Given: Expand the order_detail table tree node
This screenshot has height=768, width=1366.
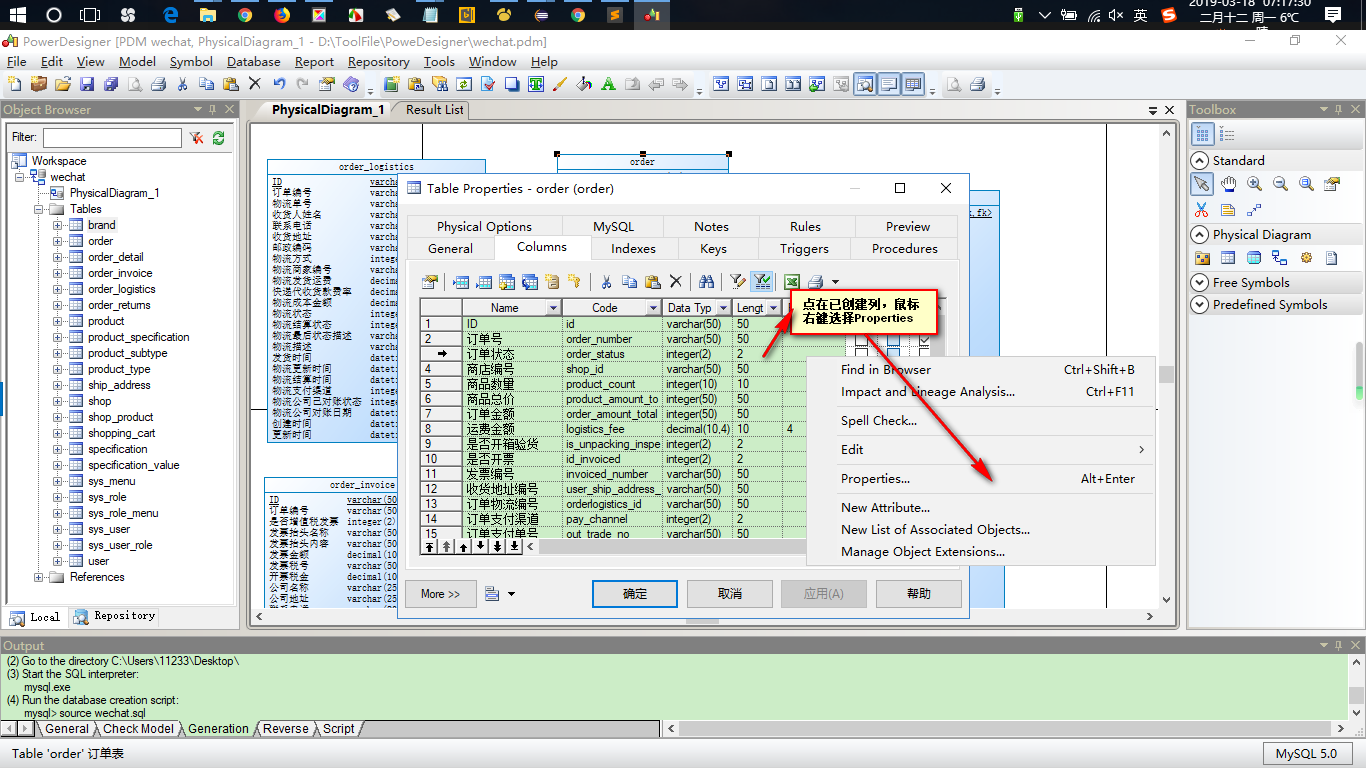Looking at the screenshot, I should 58,257.
